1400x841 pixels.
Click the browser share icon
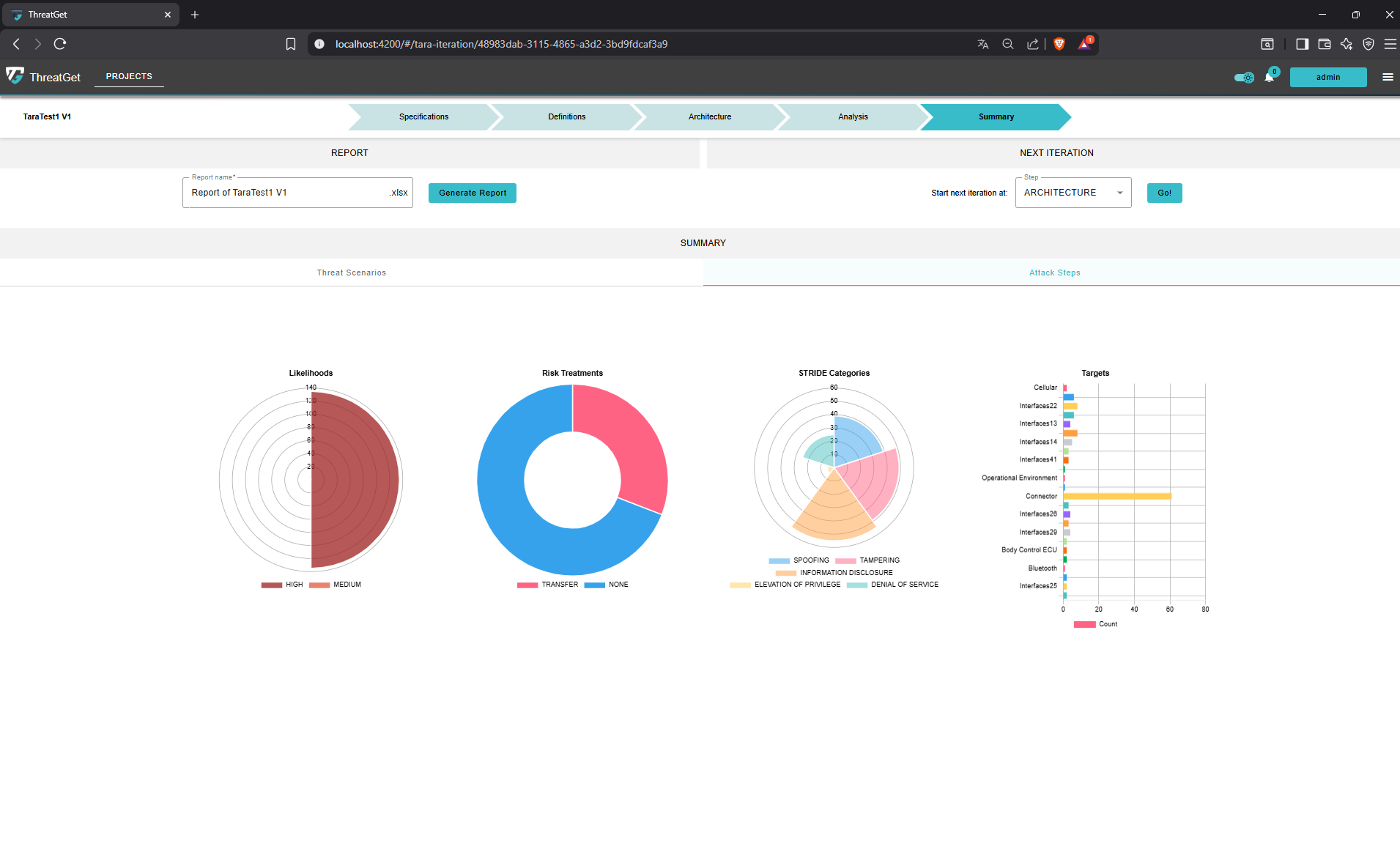pos(1032,44)
